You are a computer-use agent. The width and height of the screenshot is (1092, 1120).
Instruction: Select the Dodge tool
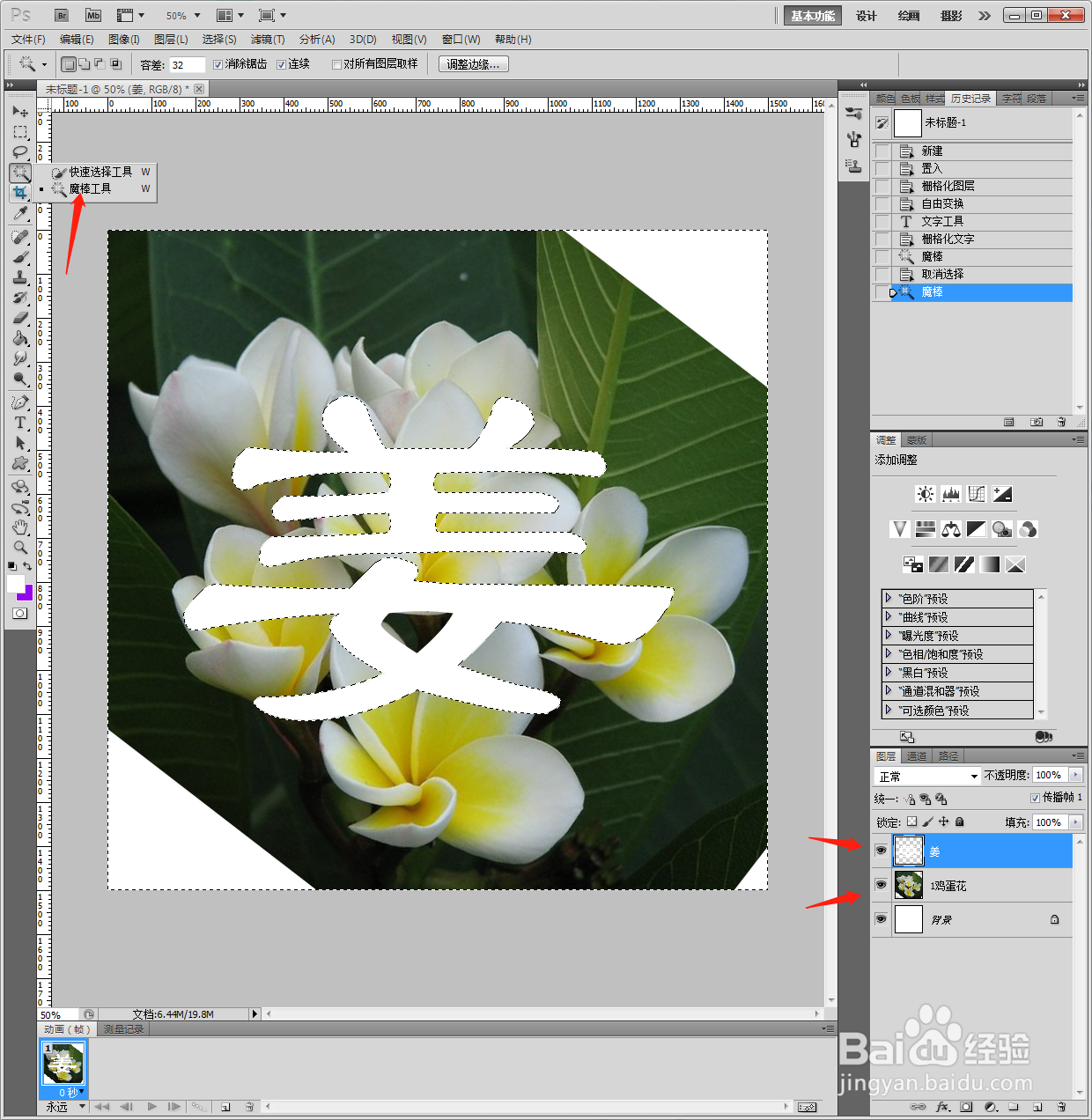[20, 379]
